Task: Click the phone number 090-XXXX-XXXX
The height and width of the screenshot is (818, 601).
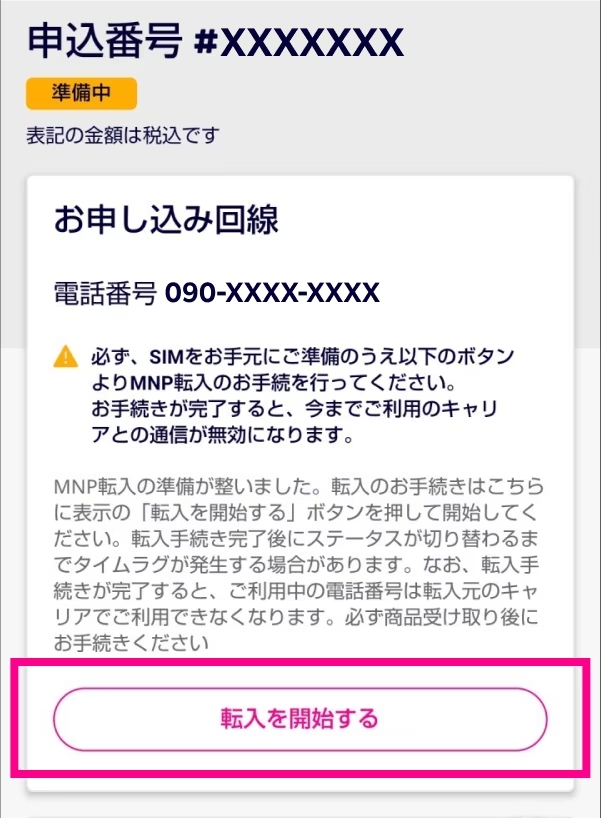Action: [x=272, y=293]
